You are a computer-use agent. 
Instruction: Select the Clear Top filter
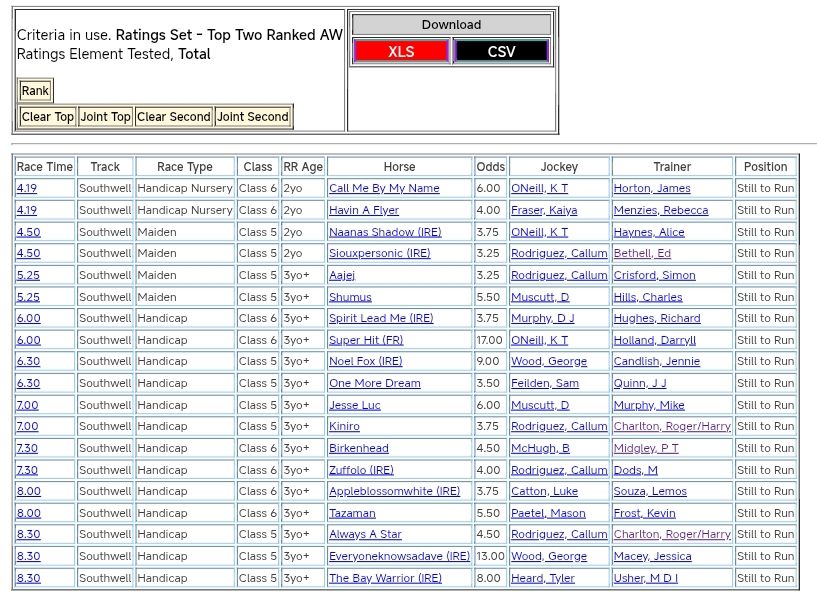point(48,117)
